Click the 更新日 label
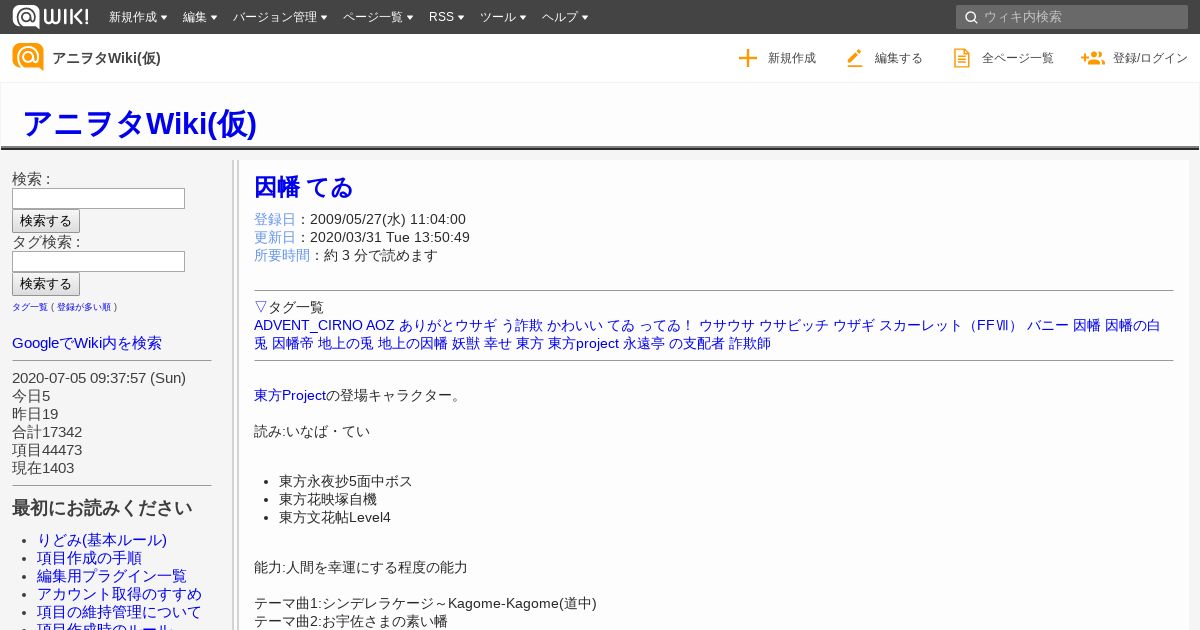The width and height of the screenshot is (1200, 630). coord(275,237)
